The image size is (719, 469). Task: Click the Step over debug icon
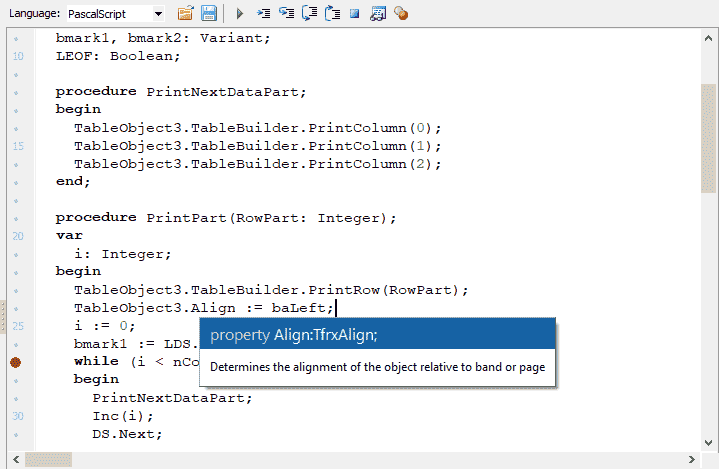pos(310,13)
